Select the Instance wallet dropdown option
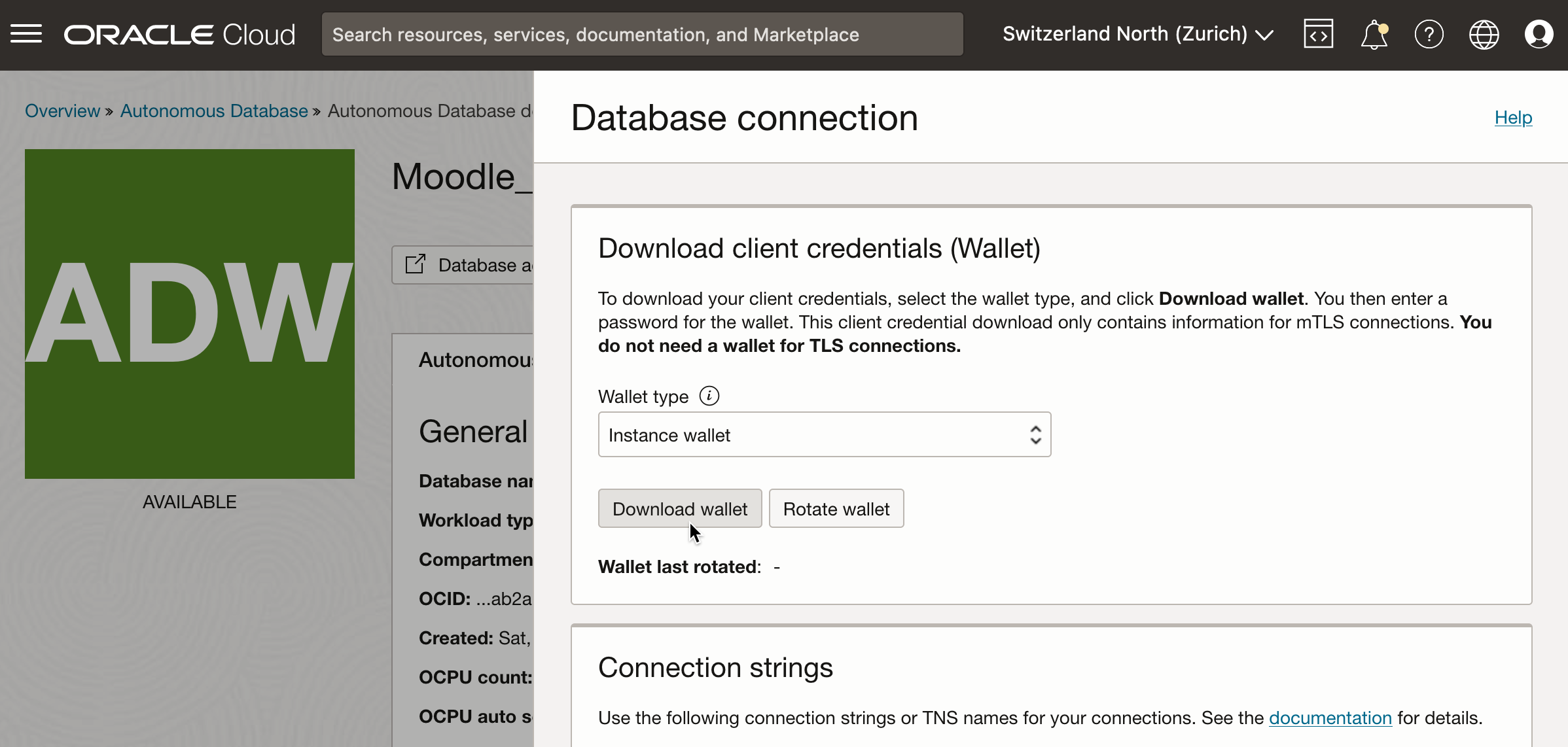Screen dimensions: 1568x747 822,434
